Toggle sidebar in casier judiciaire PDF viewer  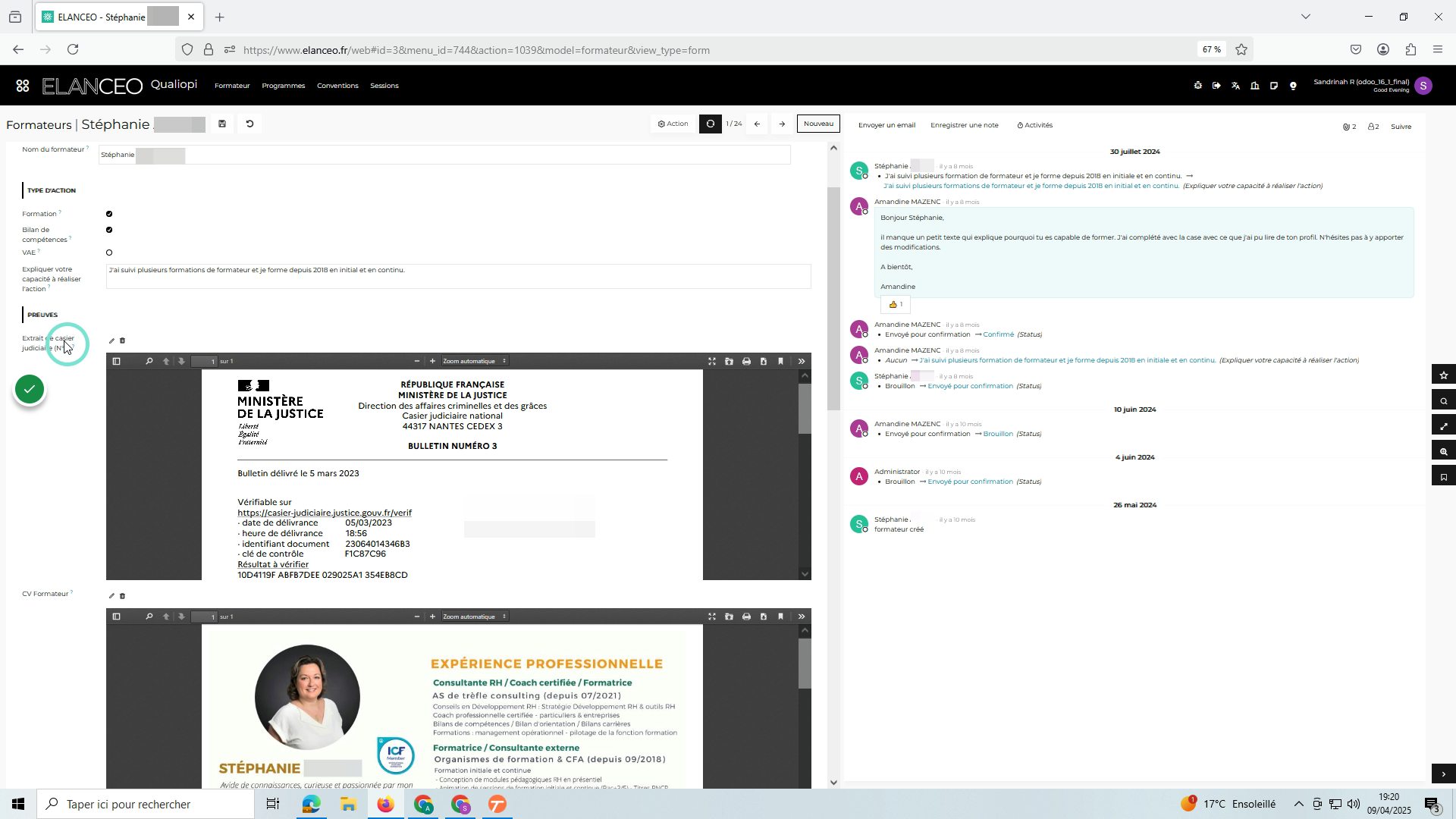(x=116, y=362)
